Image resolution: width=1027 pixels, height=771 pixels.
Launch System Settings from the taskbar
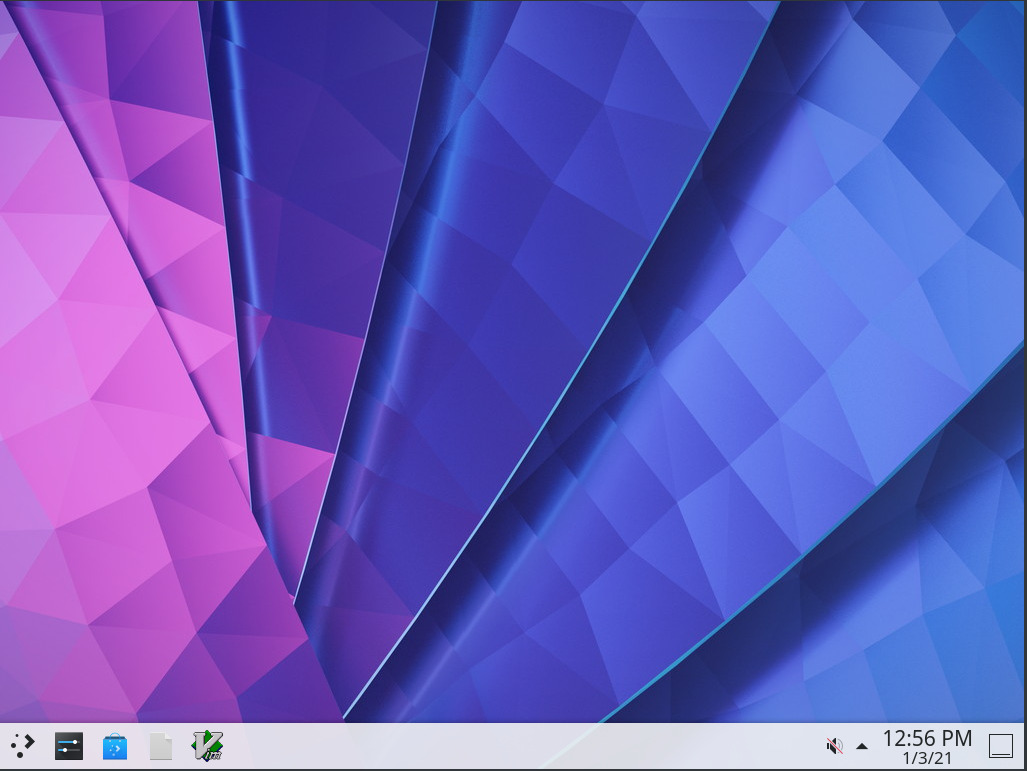(x=68, y=744)
